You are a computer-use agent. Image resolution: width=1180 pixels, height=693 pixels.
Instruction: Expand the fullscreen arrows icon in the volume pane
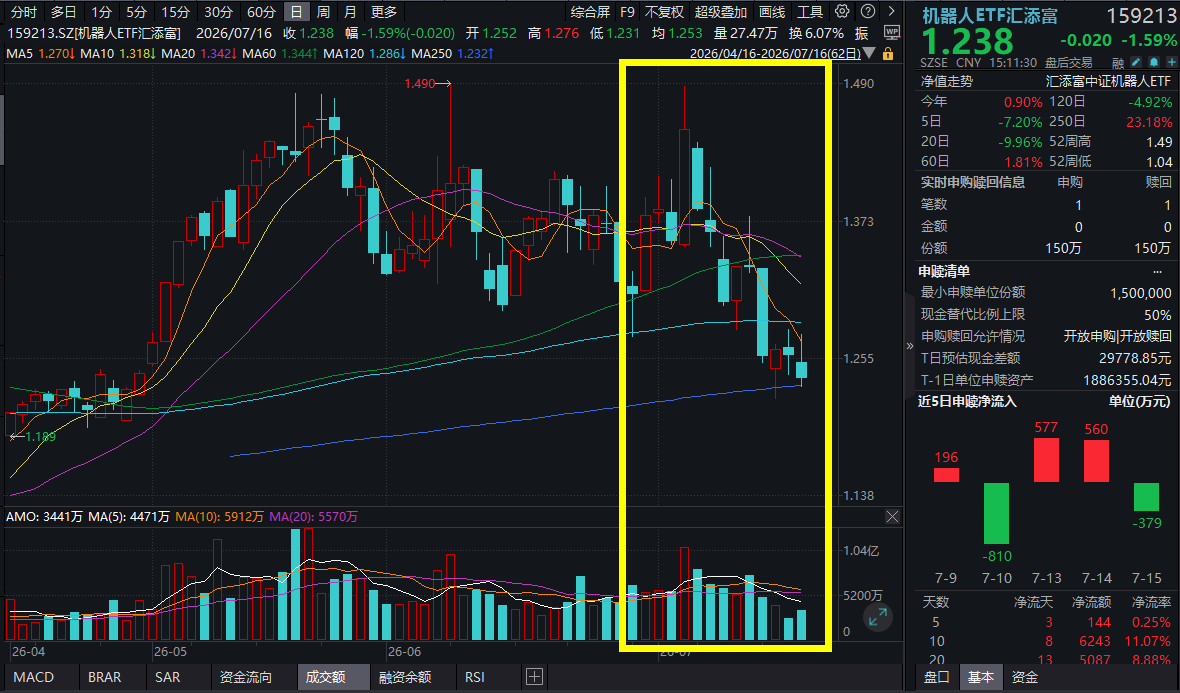(x=877, y=618)
